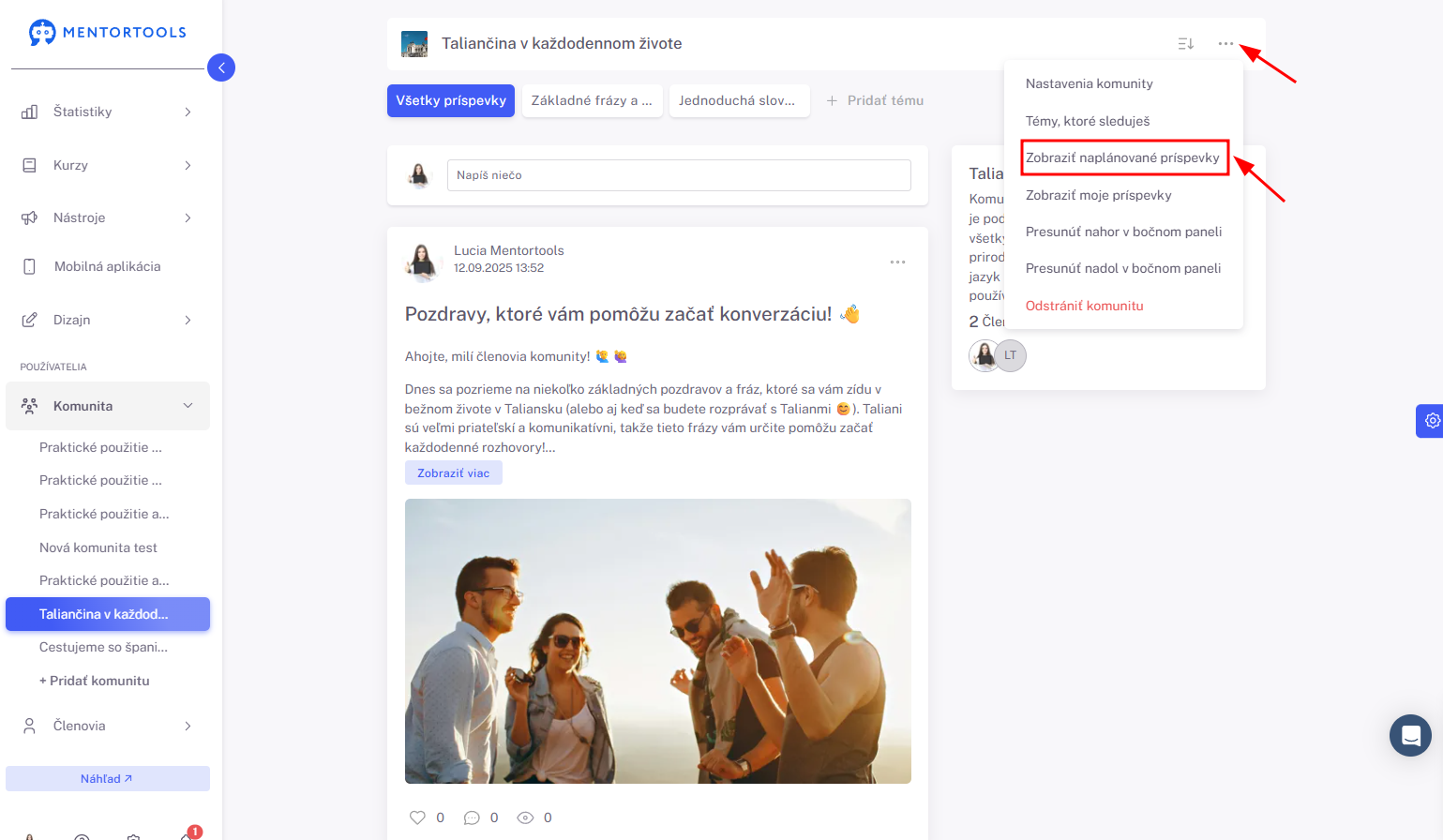This screenshot has width=1443, height=840.
Task: Open the blue settings gear on right edge
Action: 1432,421
